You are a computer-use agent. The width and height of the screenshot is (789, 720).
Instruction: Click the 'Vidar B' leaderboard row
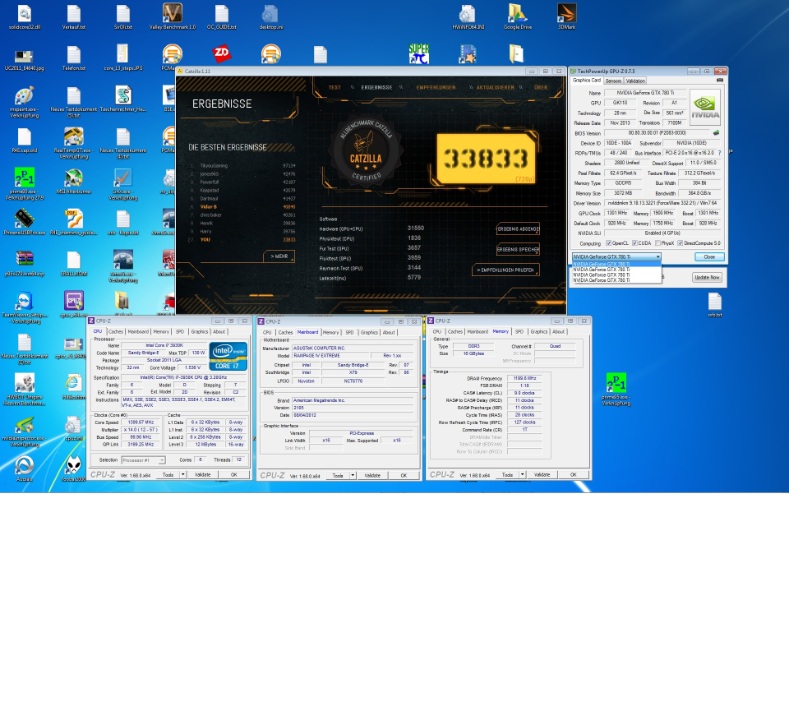click(x=243, y=207)
